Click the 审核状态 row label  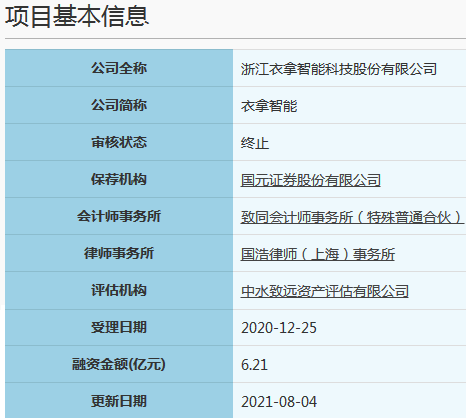click(x=119, y=142)
